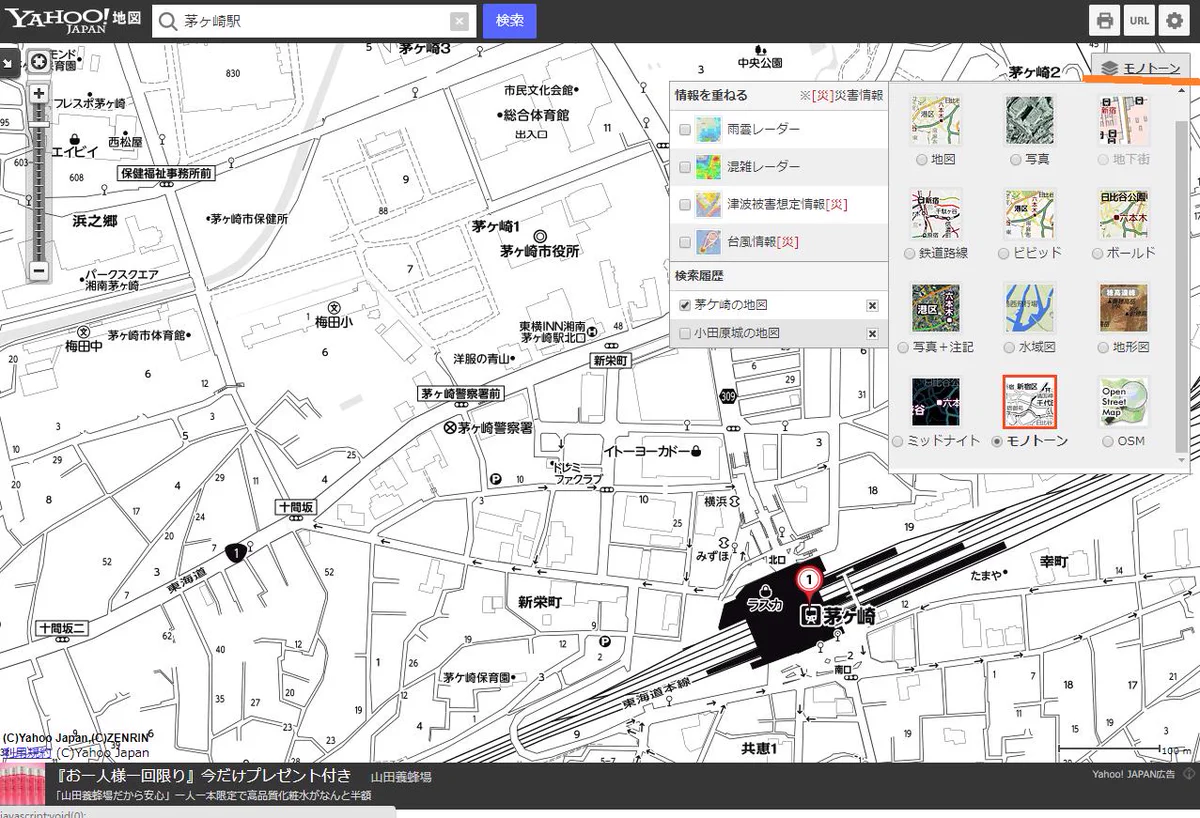Click the ラスカ shopping icon on map
The height and width of the screenshot is (818, 1200).
tap(766, 590)
